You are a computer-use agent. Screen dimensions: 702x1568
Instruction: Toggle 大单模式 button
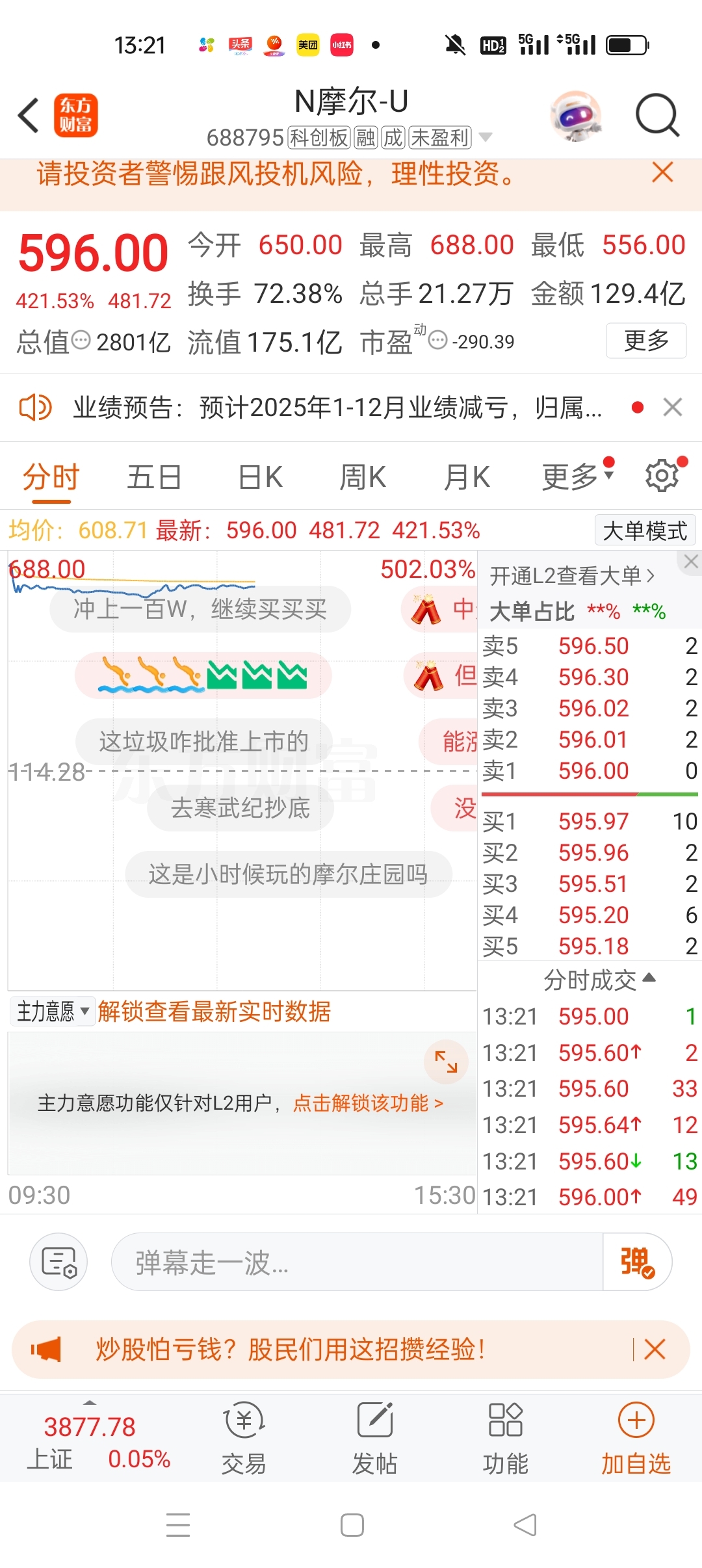[645, 530]
